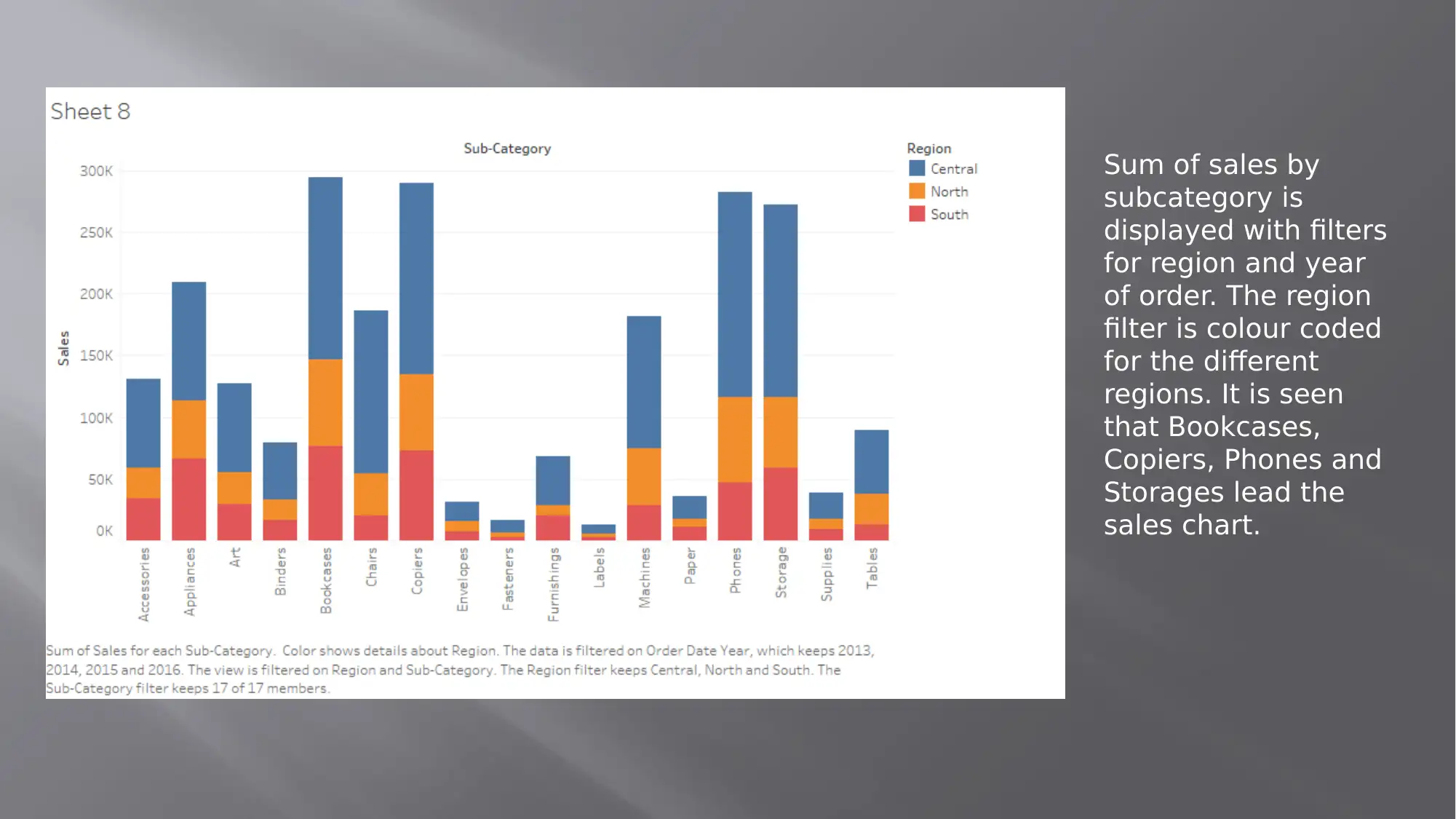1456x819 pixels.
Task: Select the Central segment of Bookcases bar
Action: [x=325, y=268]
